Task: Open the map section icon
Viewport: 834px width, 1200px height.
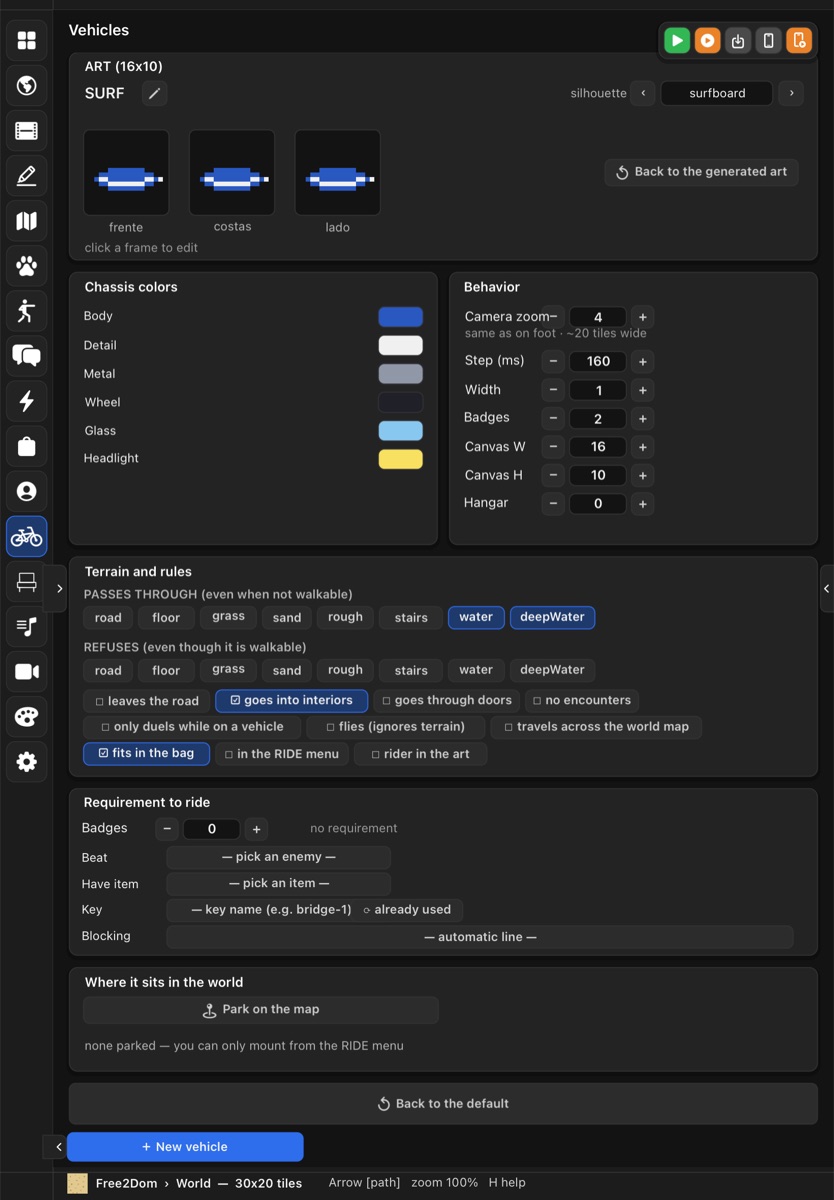Action: pos(27,221)
